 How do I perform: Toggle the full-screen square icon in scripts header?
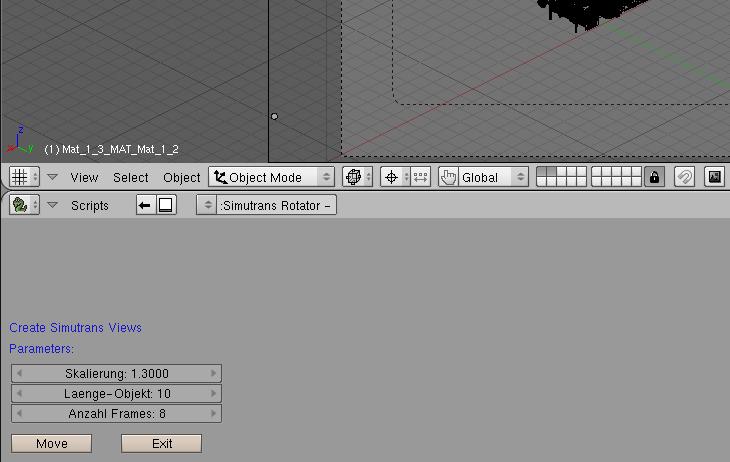tap(166, 205)
